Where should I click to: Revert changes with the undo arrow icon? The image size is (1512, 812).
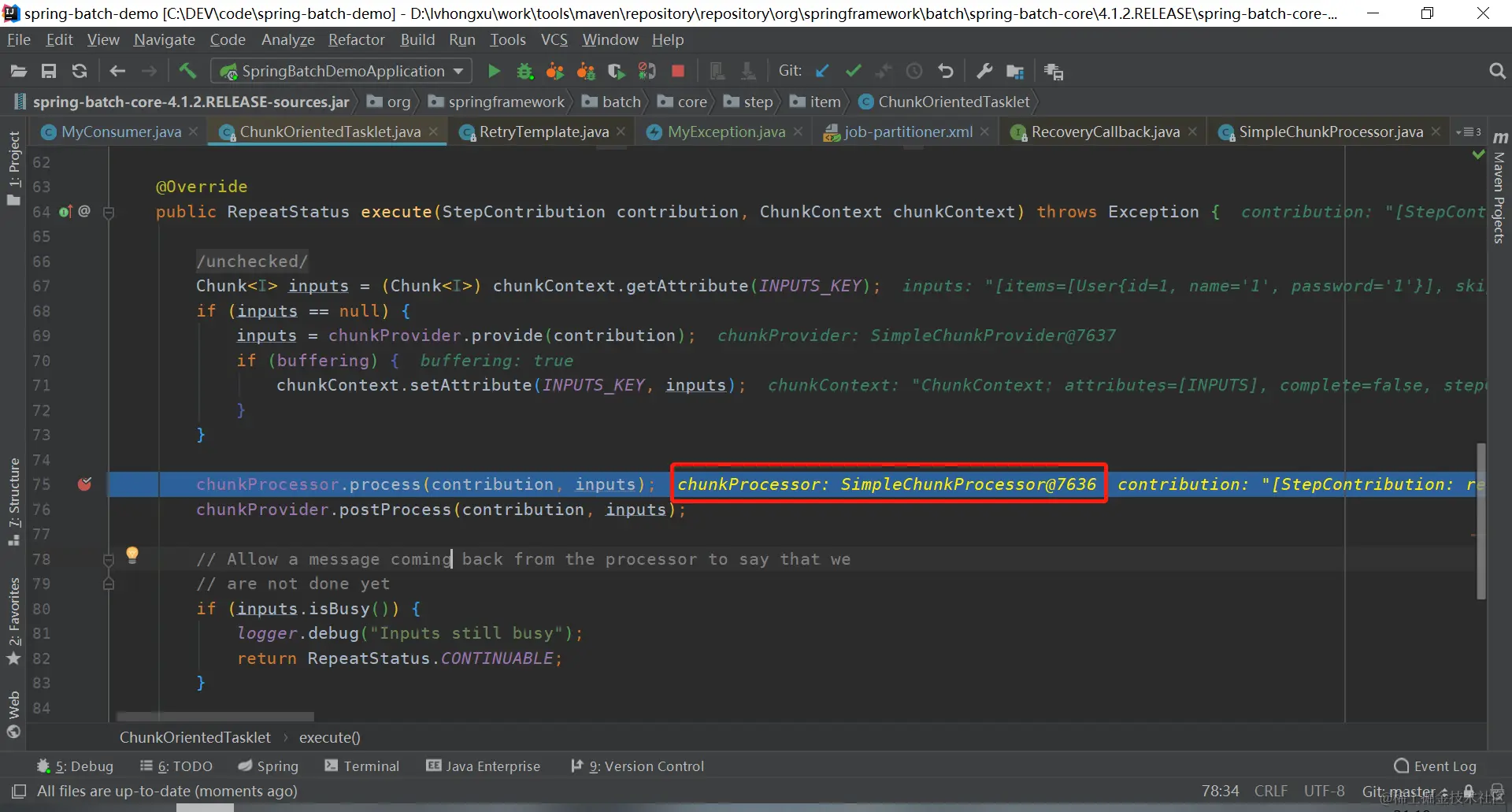946,72
